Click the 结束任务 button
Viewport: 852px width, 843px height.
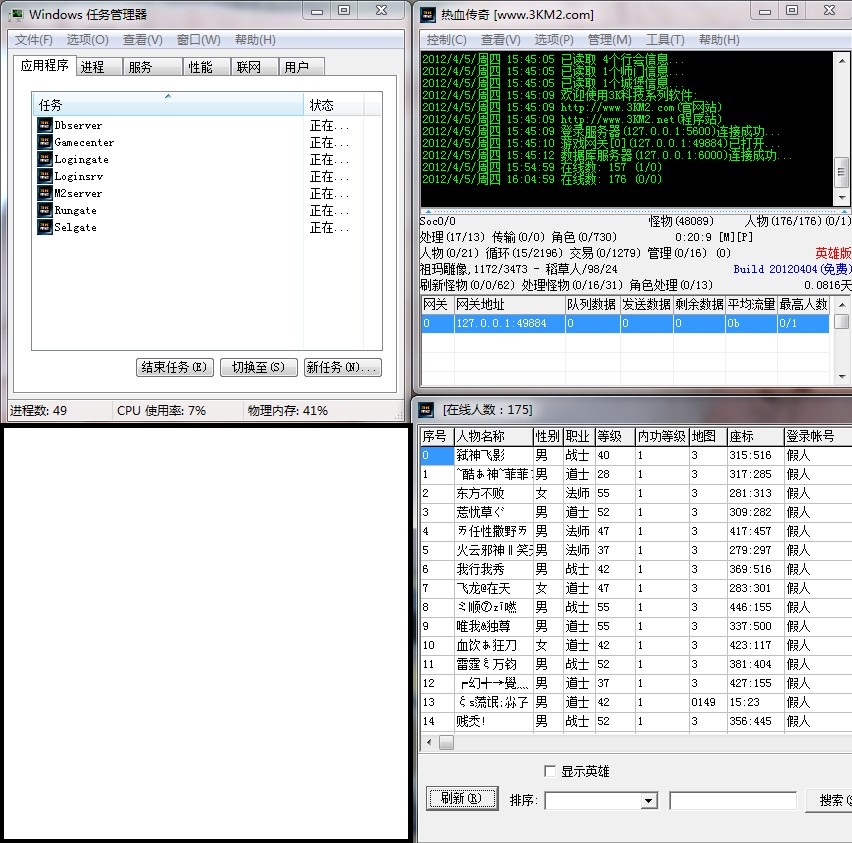174,367
